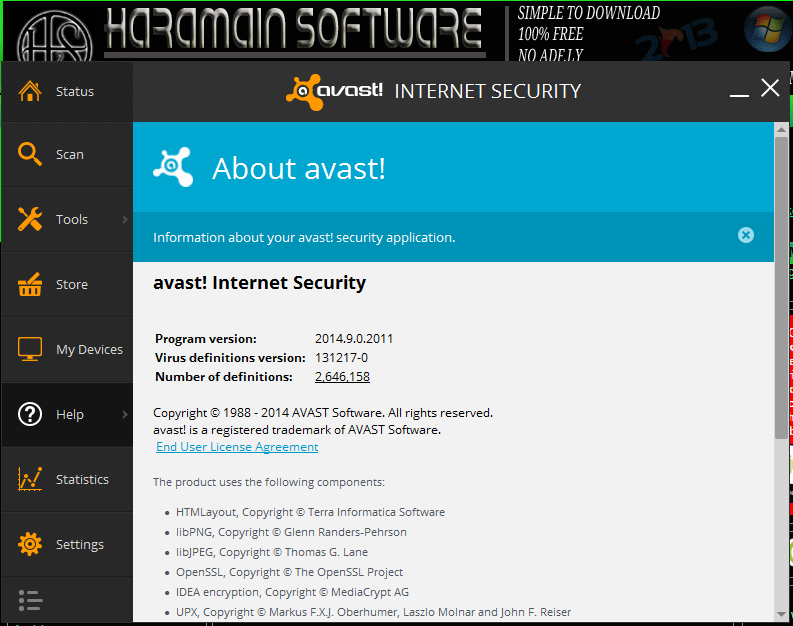
Task: Expand the Help submenu arrow
Action: (x=125, y=414)
